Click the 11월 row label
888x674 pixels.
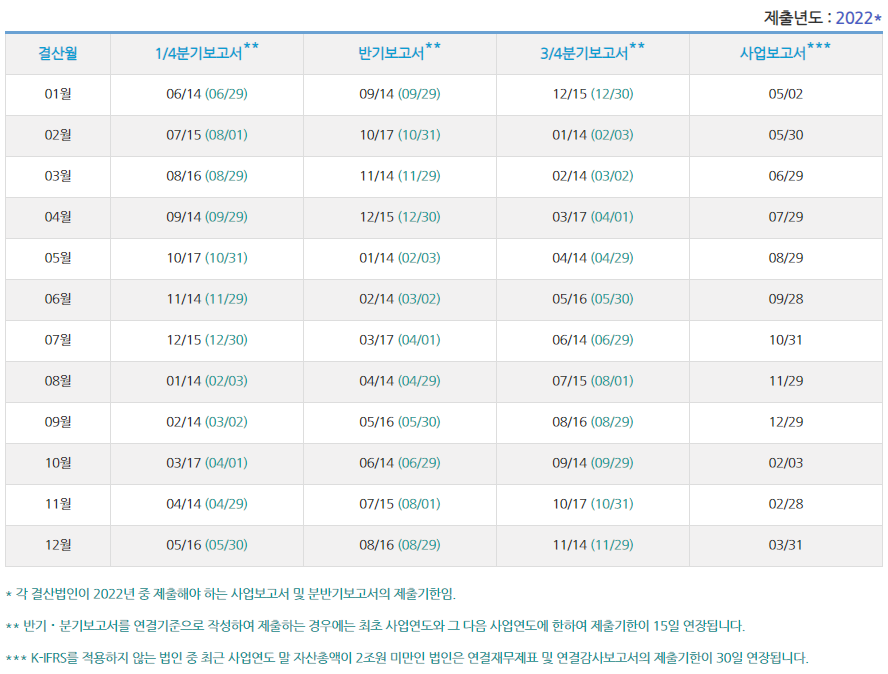[x=58, y=504]
